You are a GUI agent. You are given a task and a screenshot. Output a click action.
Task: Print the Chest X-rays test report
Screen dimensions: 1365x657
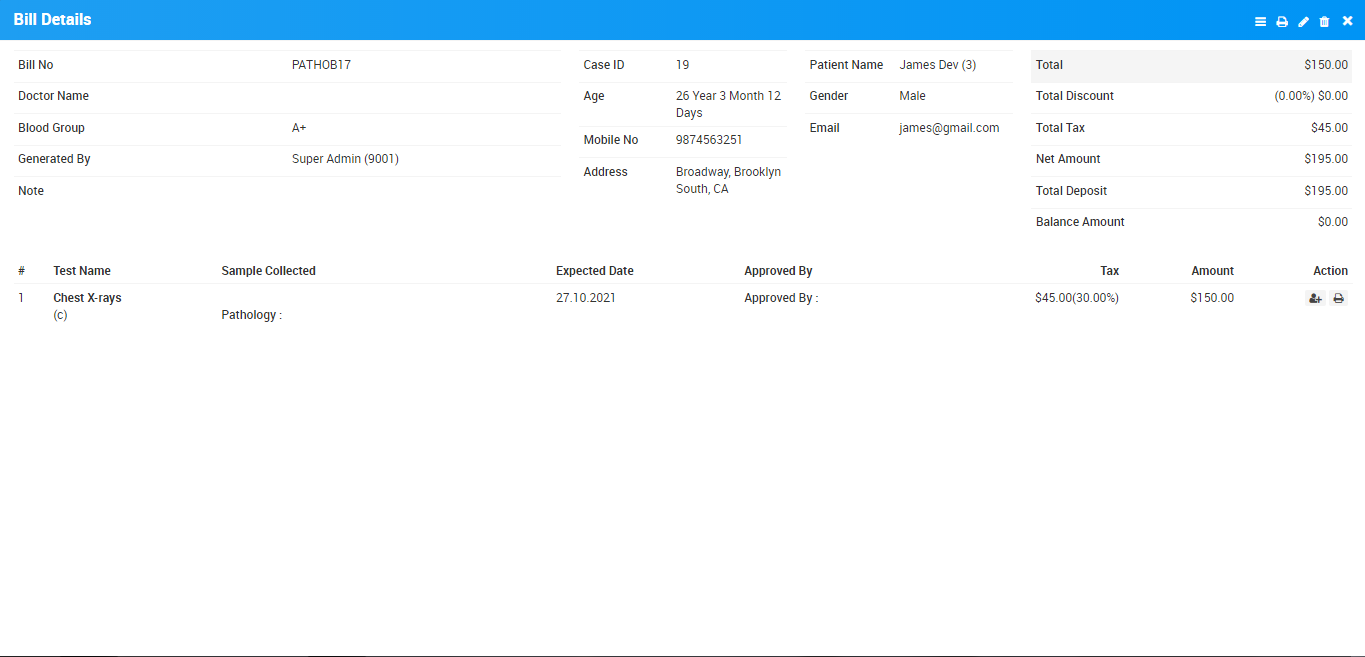pyautogui.click(x=1338, y=298)
